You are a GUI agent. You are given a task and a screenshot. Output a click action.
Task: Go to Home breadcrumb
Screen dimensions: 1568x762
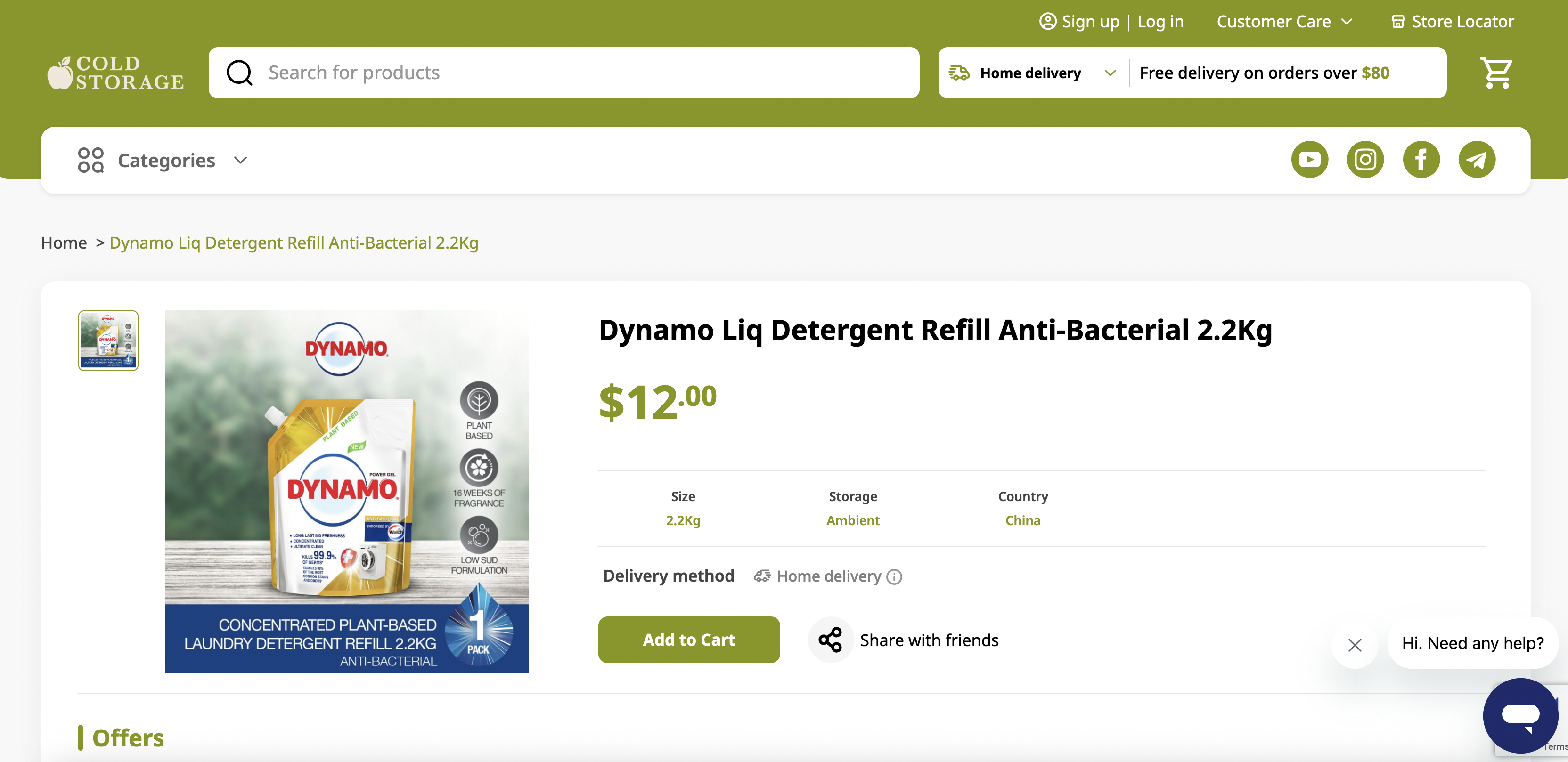coord(64,243)
